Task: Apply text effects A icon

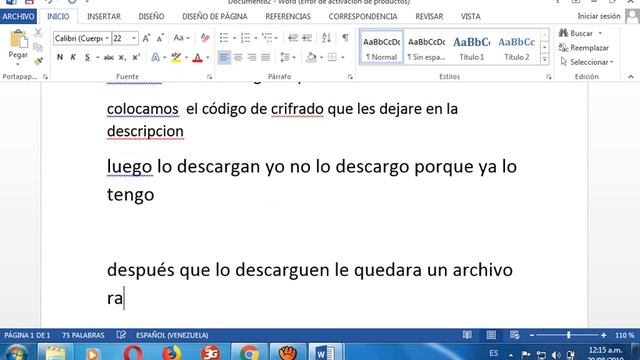Action: coord(156,58)
